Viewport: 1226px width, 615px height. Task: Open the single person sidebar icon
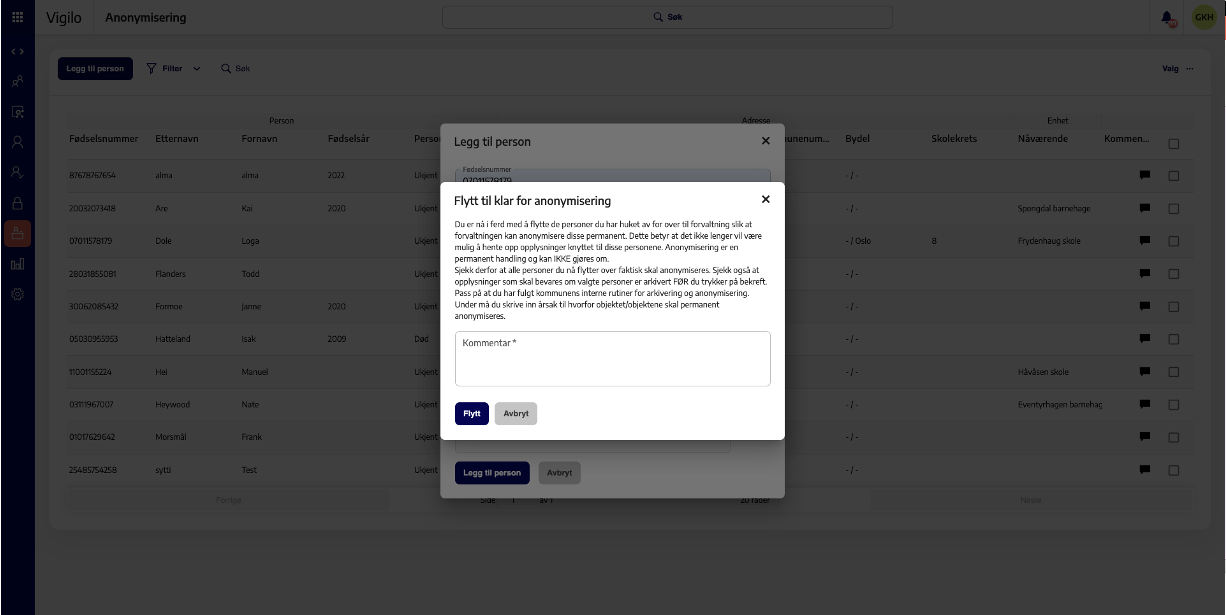18,142
